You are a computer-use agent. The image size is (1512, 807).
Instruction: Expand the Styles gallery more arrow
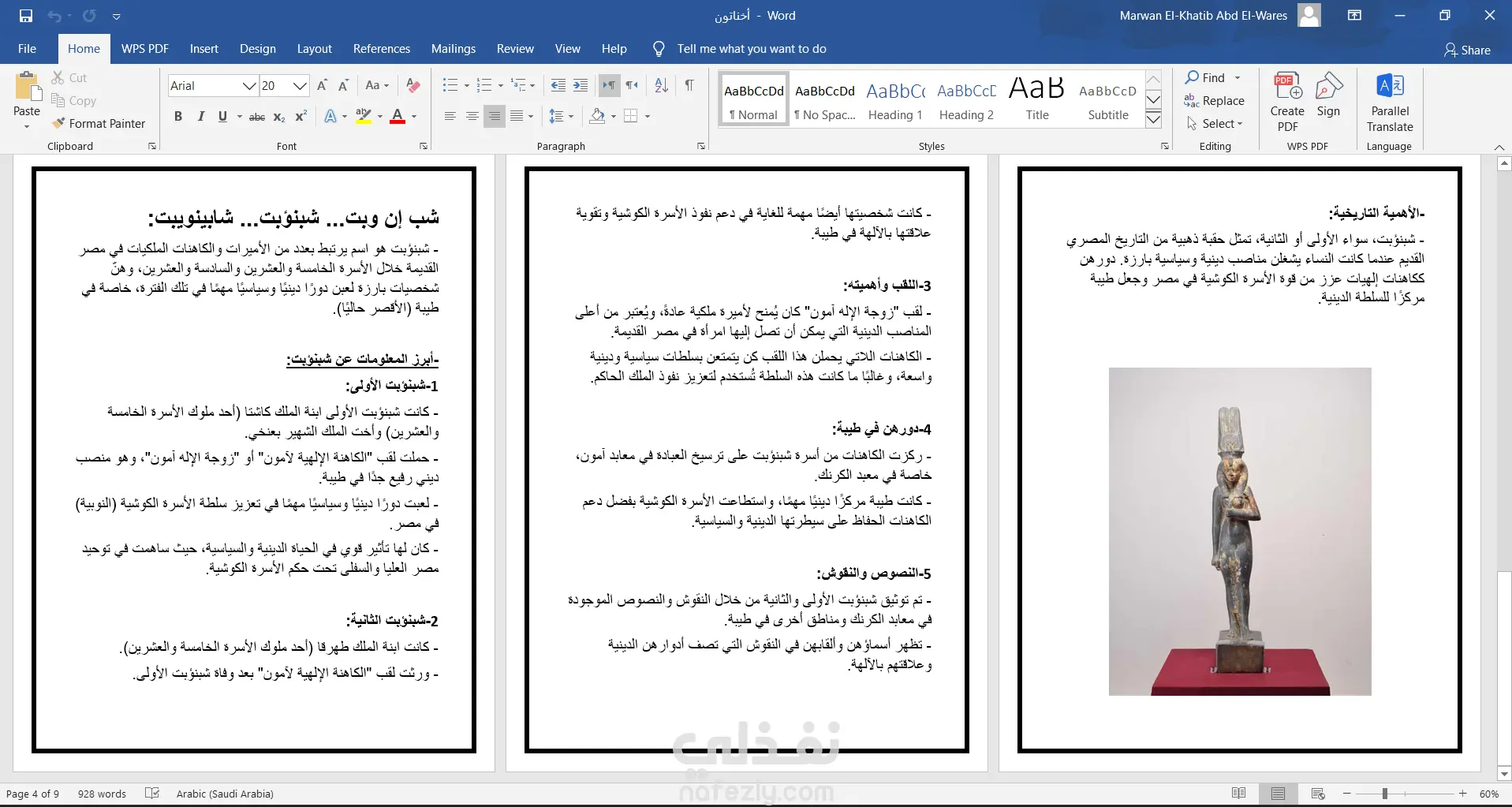(1153, 119)
